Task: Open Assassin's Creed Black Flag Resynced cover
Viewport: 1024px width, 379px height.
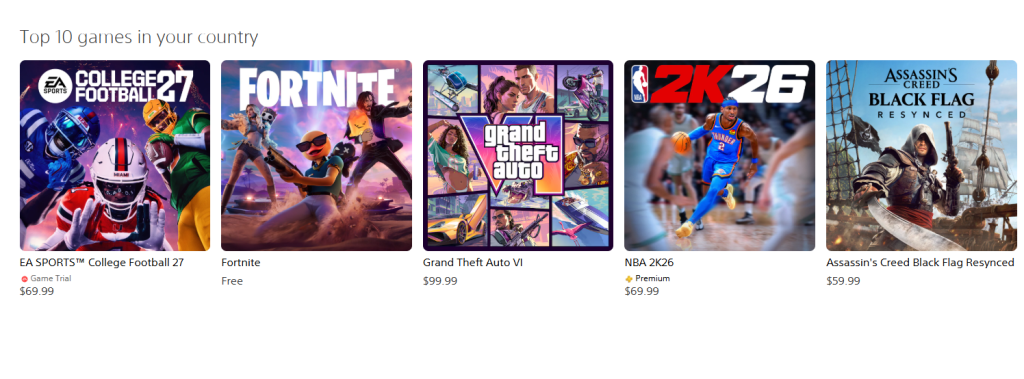Action: [x=921, y=156]
